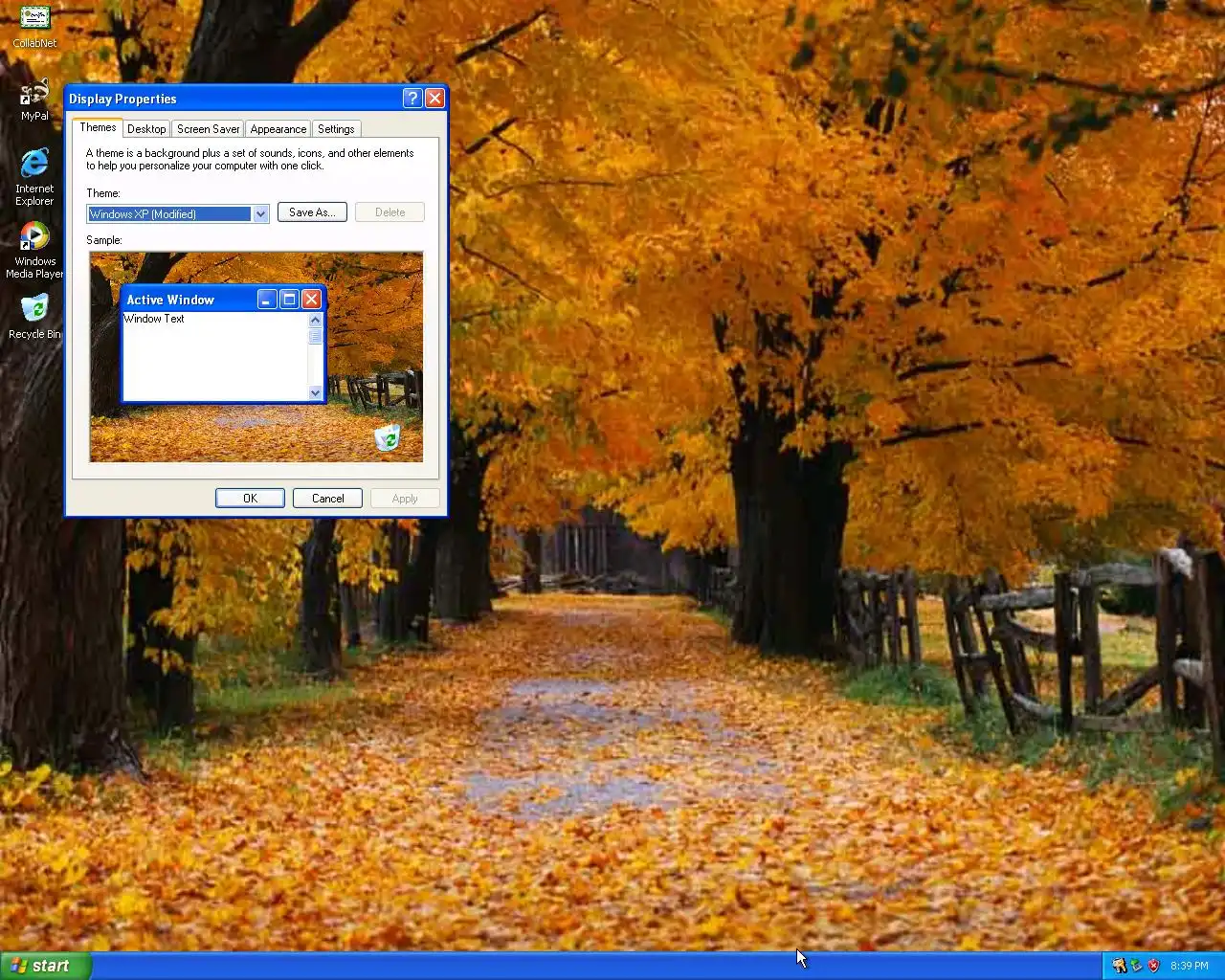Click the Save As... button
The image size is (1225, 980).
[312, 212]
